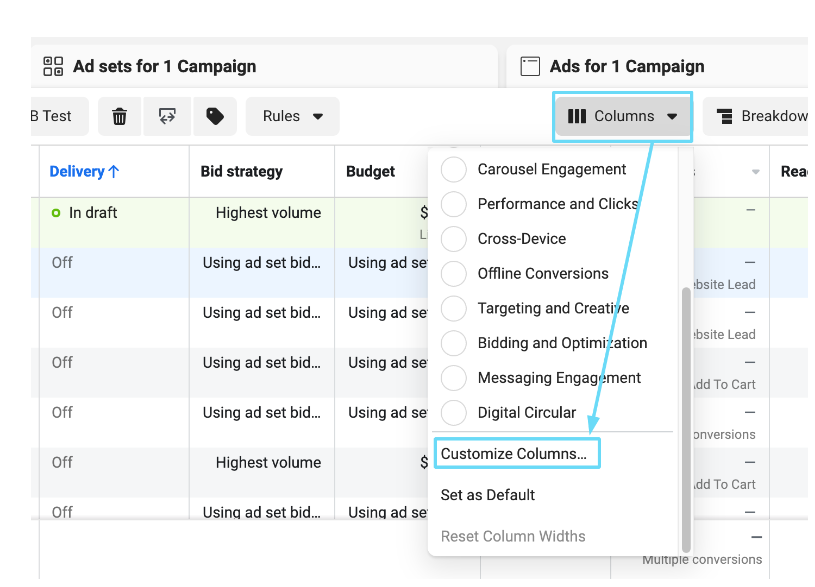Click the tag label icon
This screenshot has width=815, height=587.
tap(215, 116)
